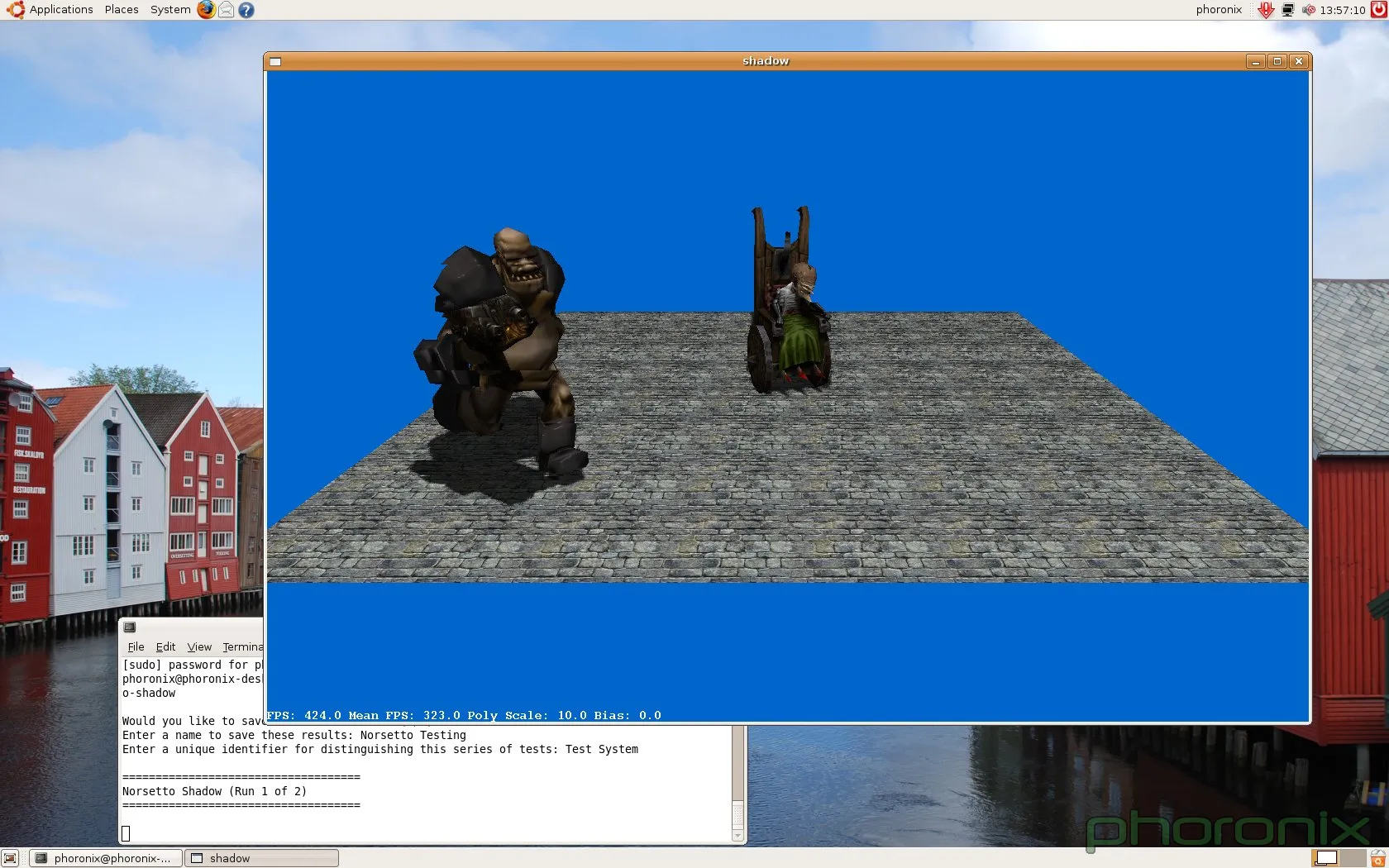Screen dimensions: 1389x868
Task: Minimize the shadow window
Action: tap(1256, 61)
